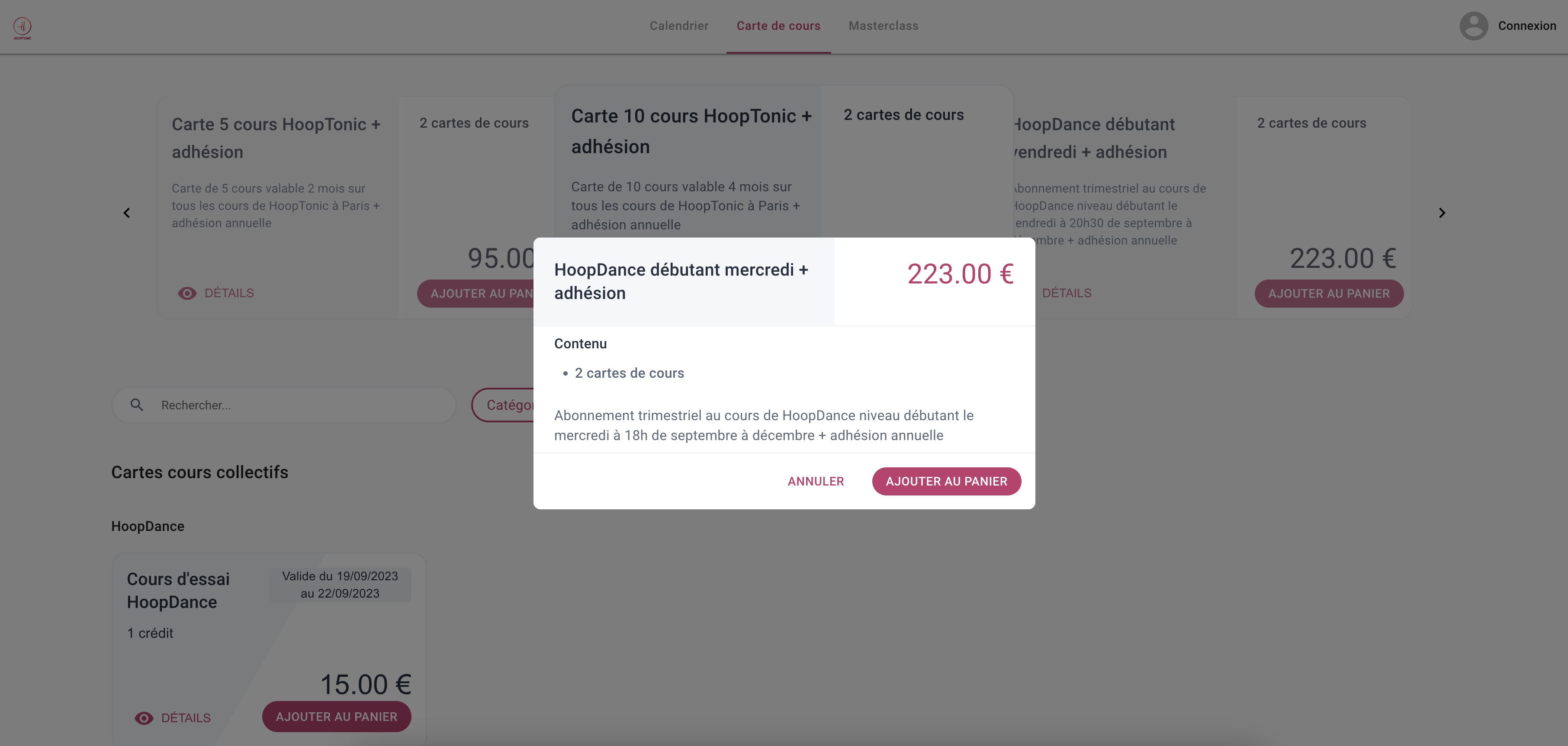View Détails of Carte 5 cours HoopTonic

click(229, 293)
